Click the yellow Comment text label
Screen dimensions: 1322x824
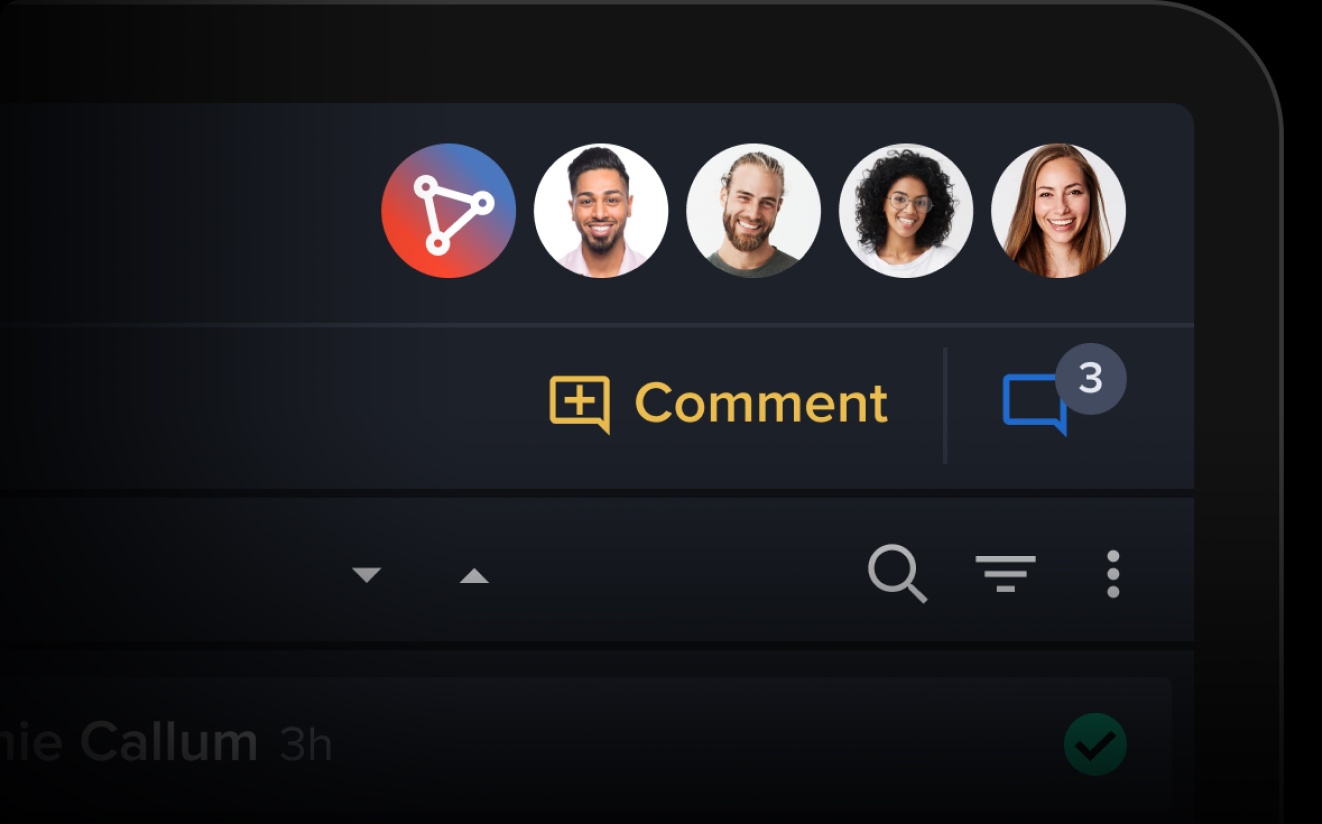tap(761, 403)
